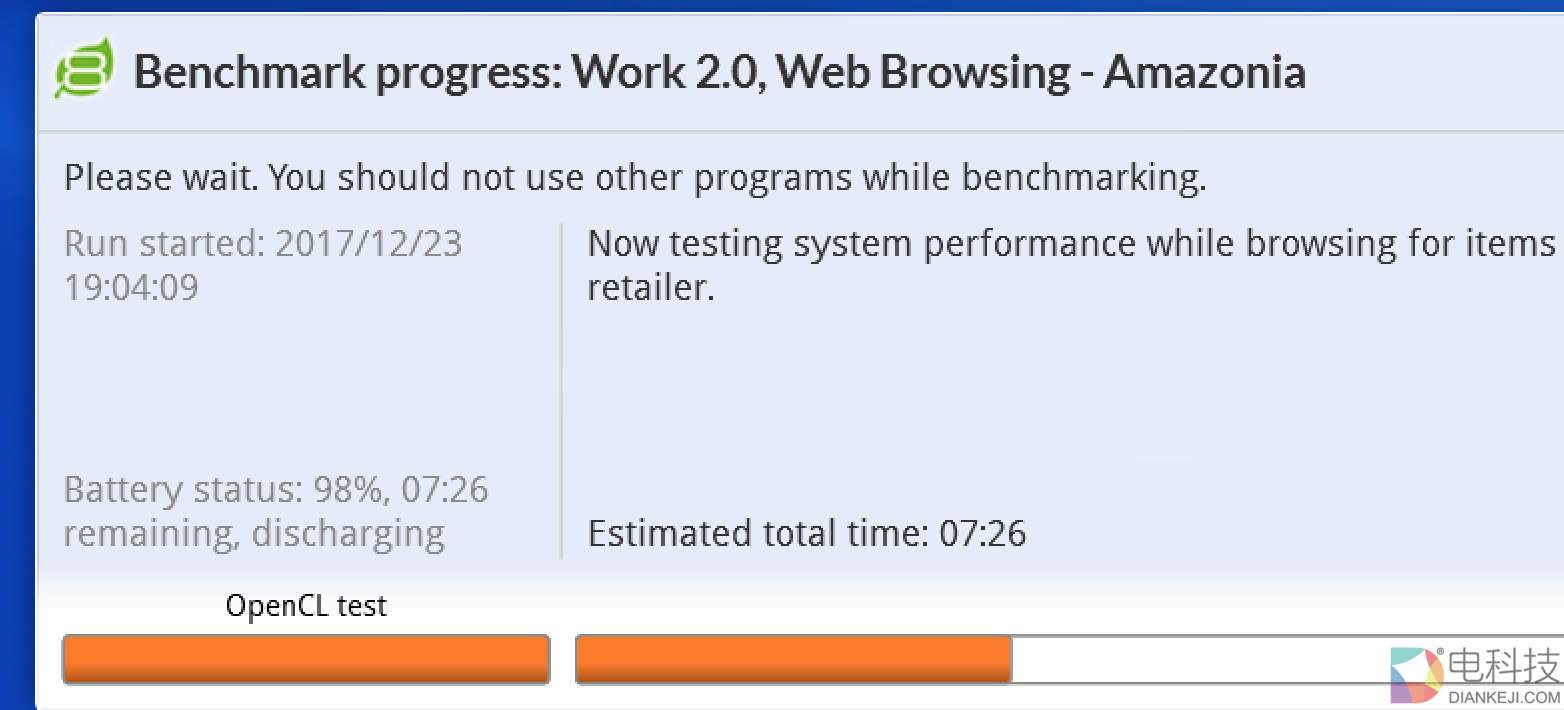Click the green PCMark logo icon
This screenshot has height=710, width=1564.
coord(84,69)
